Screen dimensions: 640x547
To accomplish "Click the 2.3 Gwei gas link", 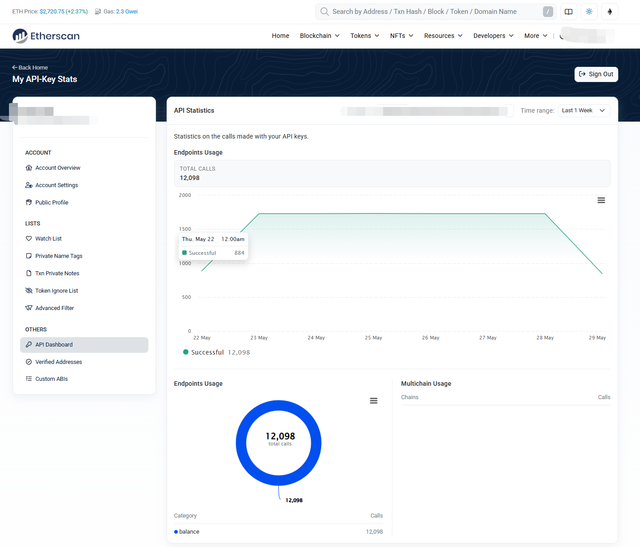I will point(127,11).
